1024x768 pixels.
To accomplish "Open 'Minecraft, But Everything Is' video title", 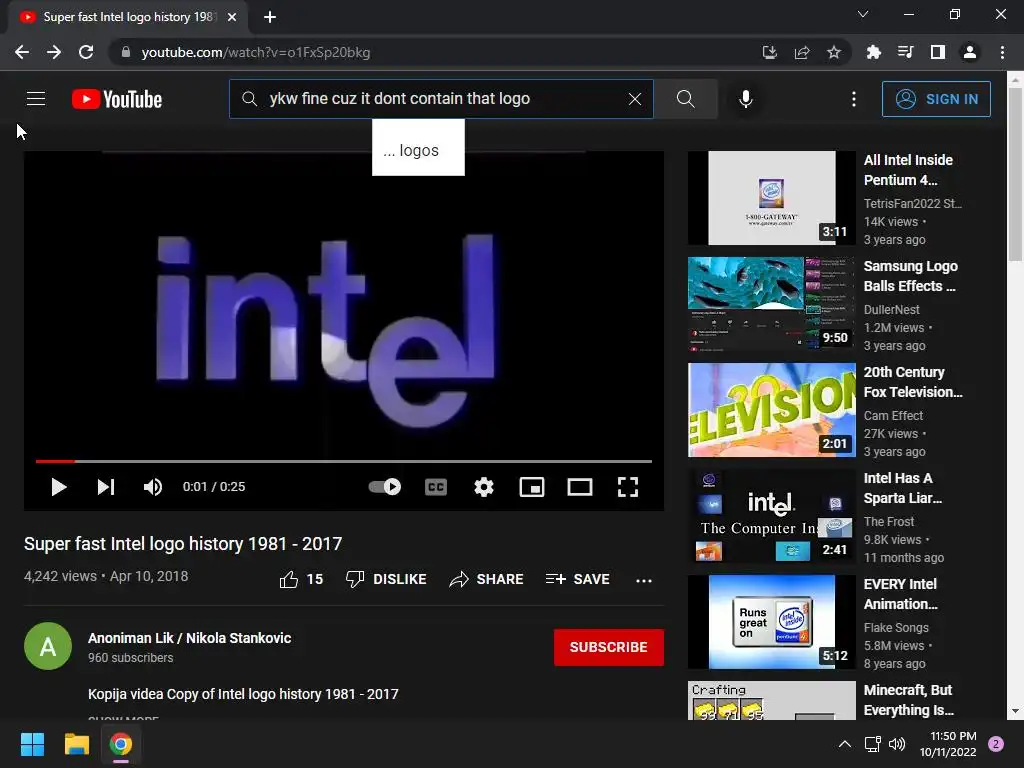I will (x=908, y=700).
